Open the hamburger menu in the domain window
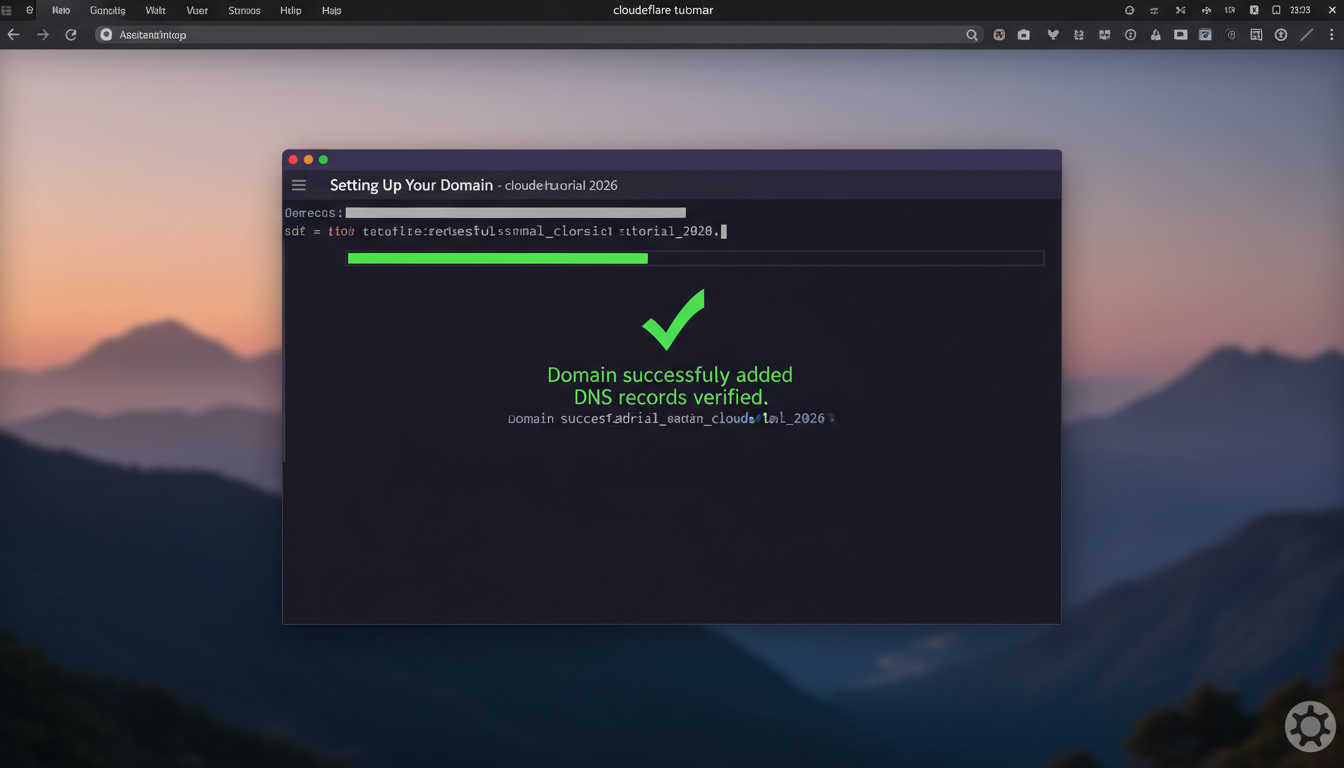1344x768 pixels. (x=298, y=185)
